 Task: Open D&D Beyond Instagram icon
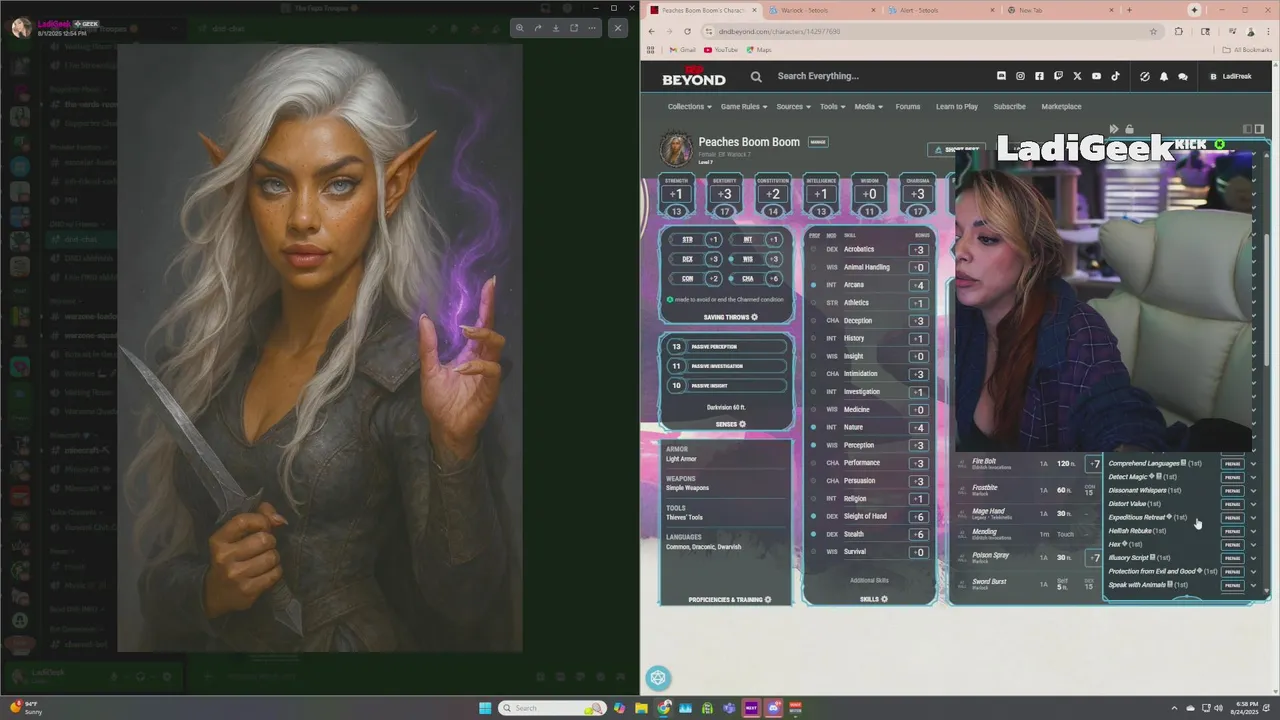1020,76
